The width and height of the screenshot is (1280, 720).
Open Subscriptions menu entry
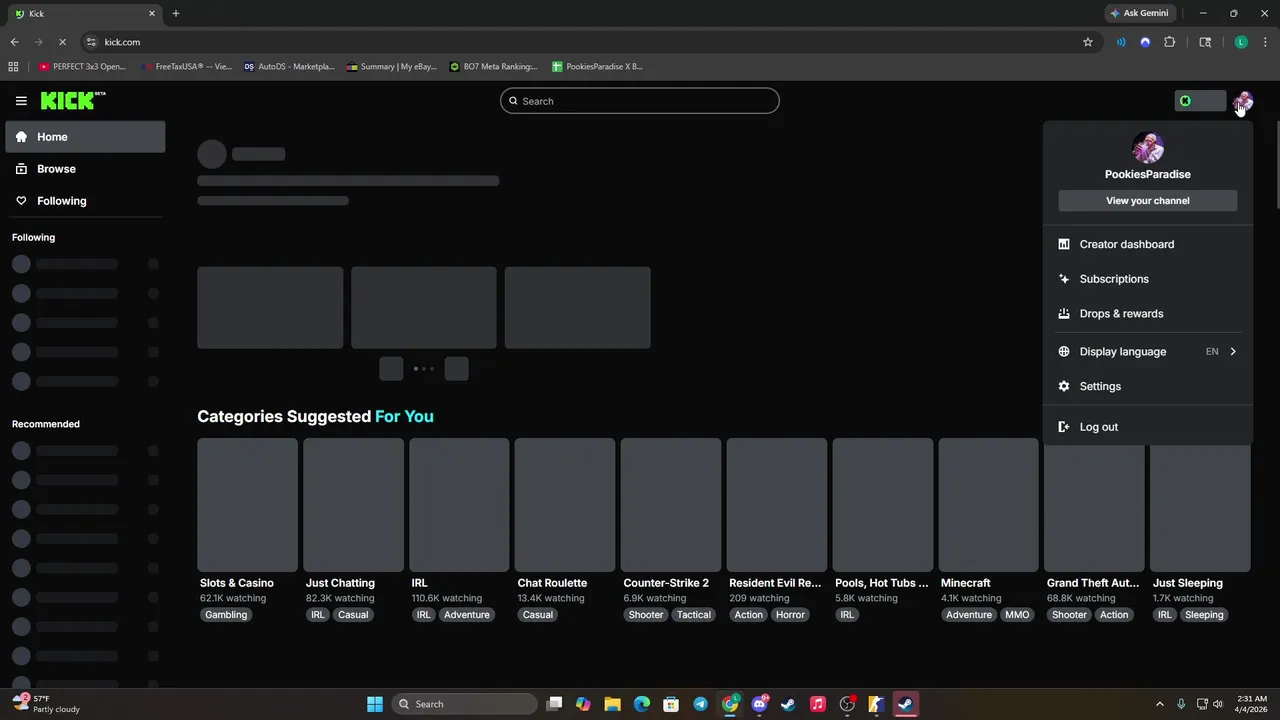[x=1148, y=279]
